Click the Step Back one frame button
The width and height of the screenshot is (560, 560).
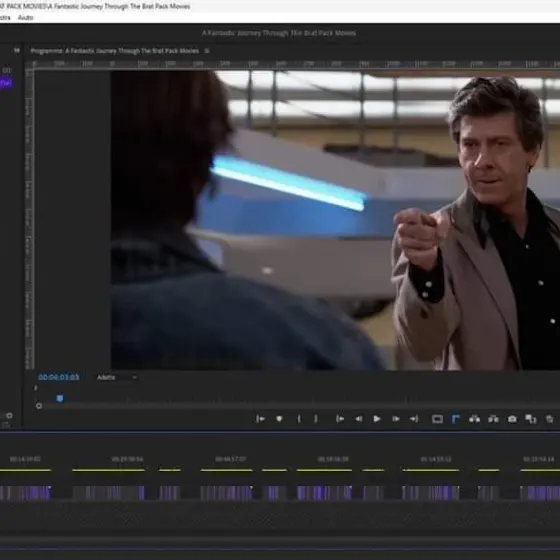[359, 419]
